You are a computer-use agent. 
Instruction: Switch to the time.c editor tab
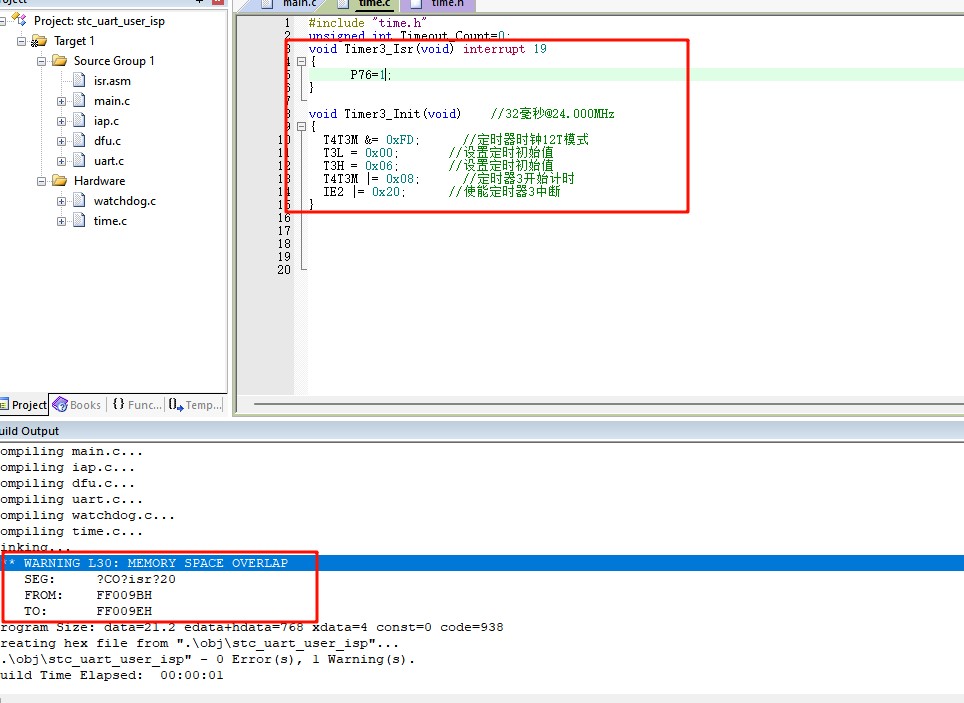tap(366, 4)
